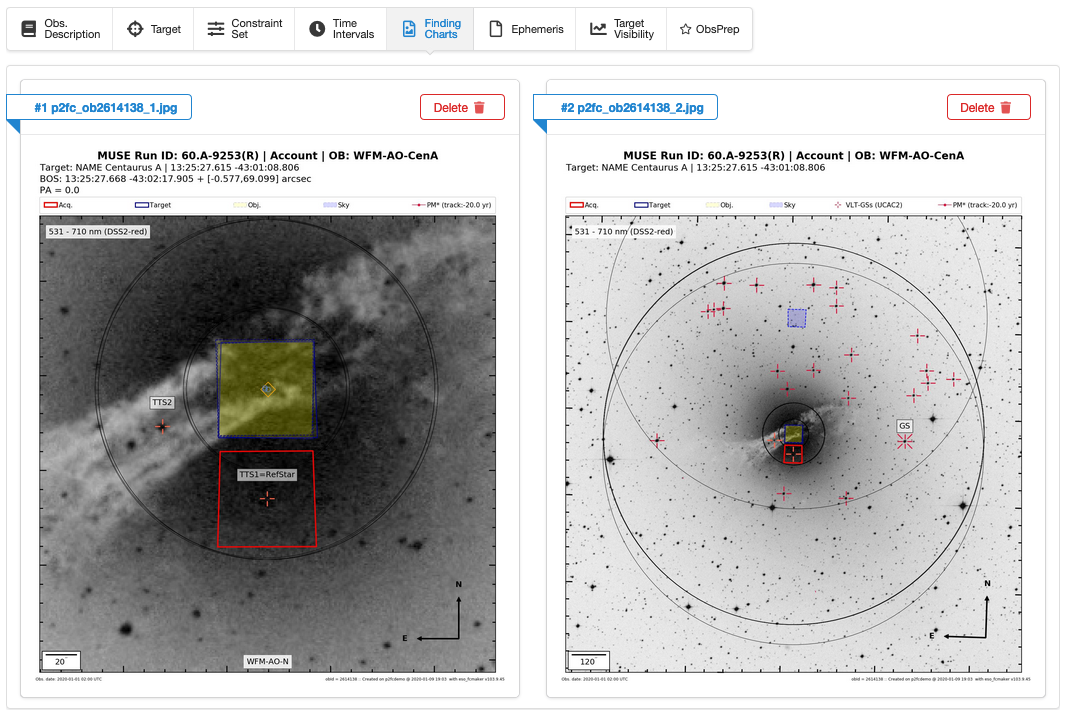
Task: Delete finding chart #1
Action: 462,107
